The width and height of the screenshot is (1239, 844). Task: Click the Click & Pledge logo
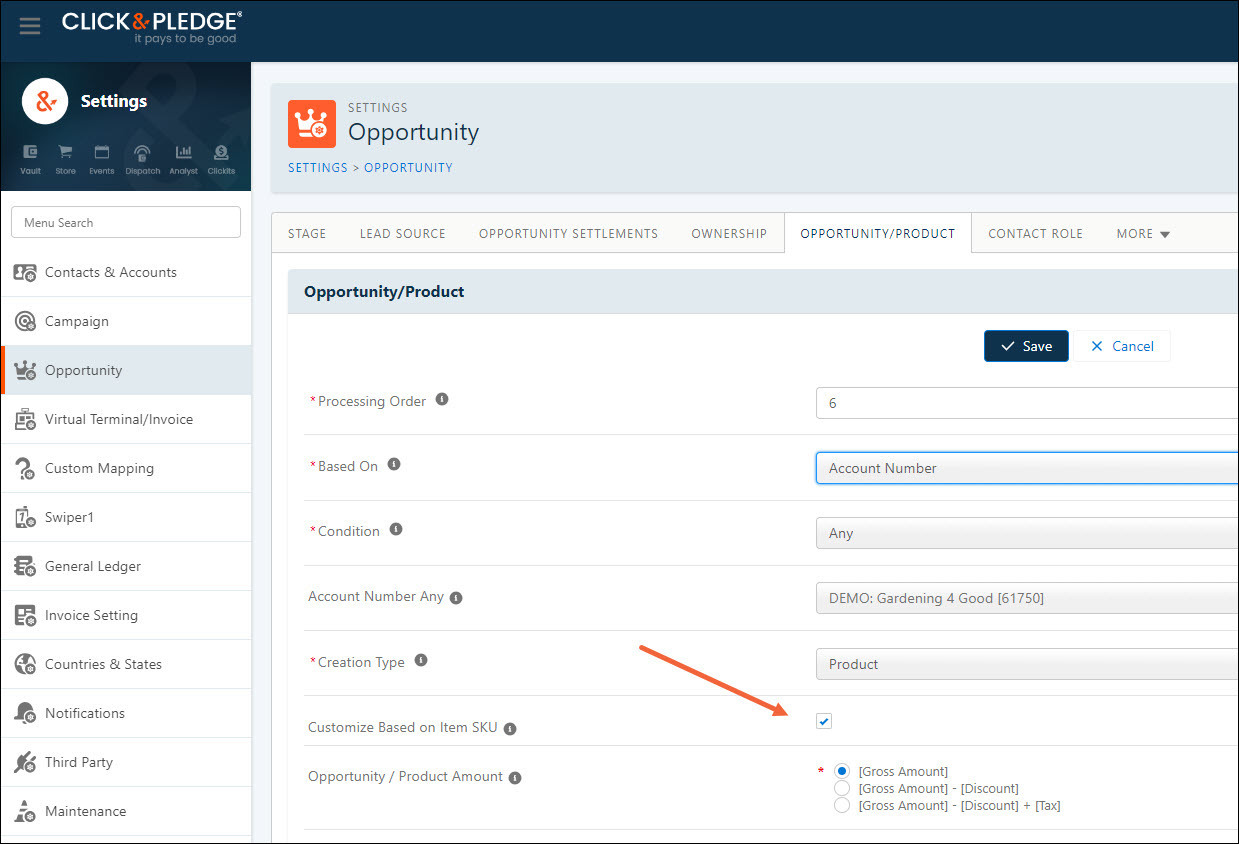coord(151,27)
